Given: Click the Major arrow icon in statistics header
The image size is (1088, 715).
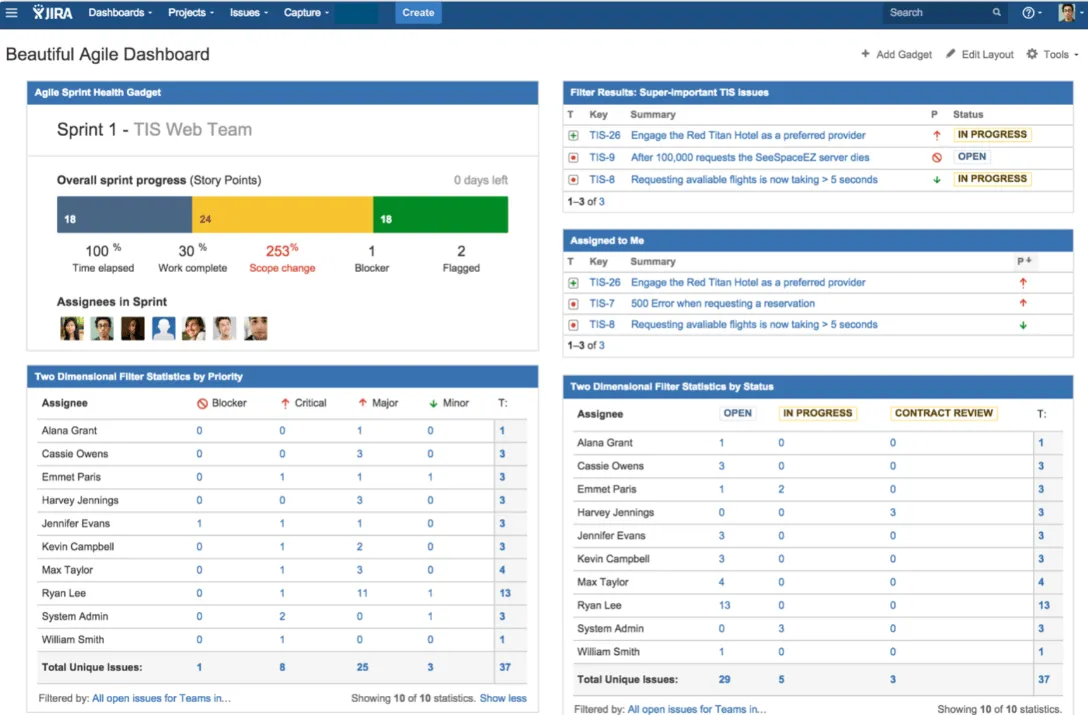Looking at the screenshot, I should pos(362,403).
